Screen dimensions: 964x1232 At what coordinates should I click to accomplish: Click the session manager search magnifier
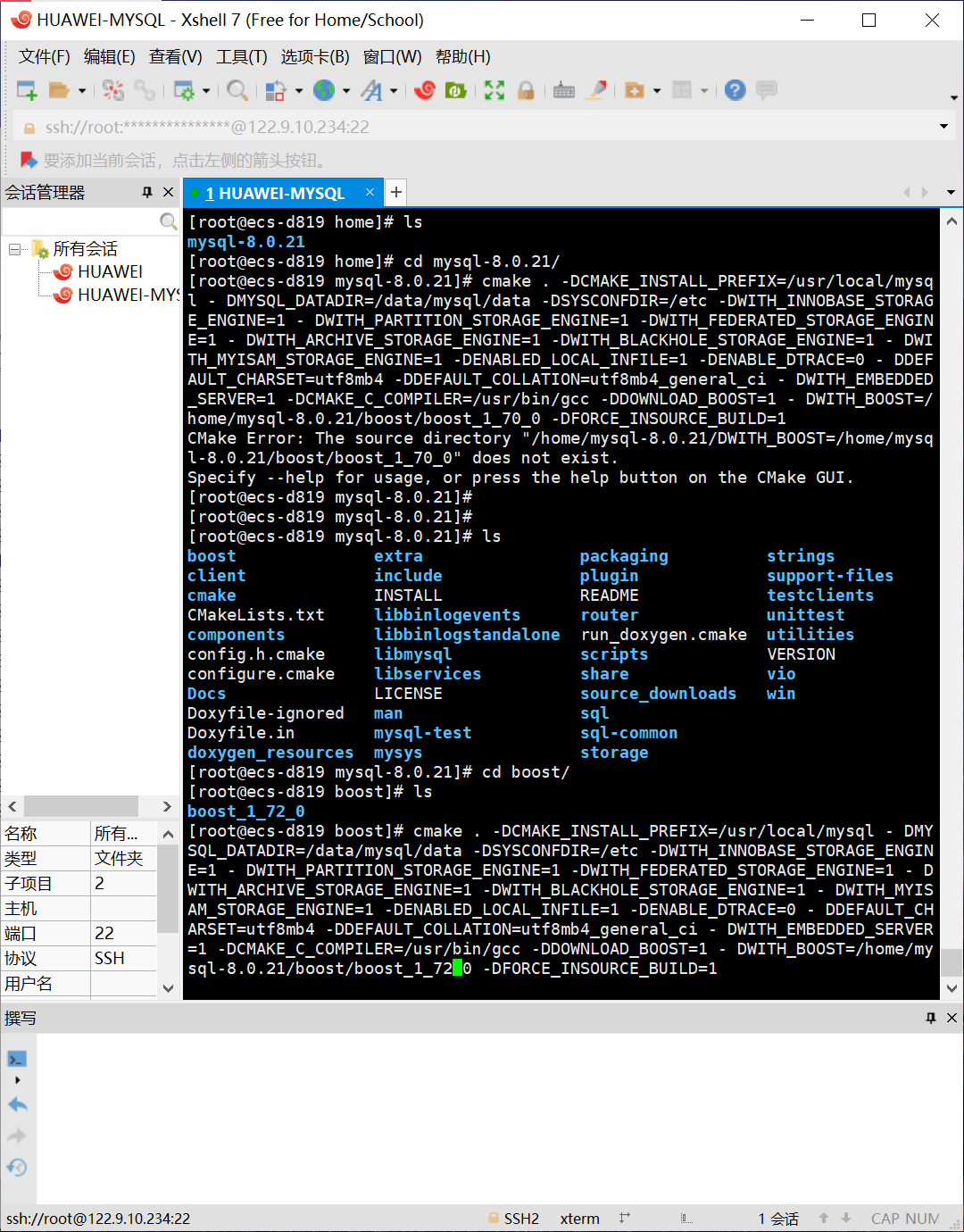pyautogui.click(x=168, y=221)
